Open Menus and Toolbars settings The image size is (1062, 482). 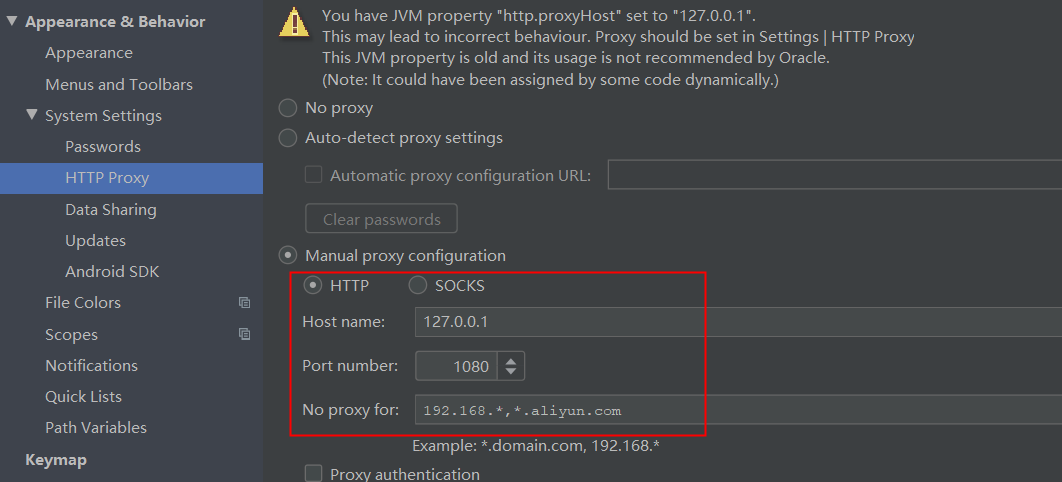[x=119, y=85]
